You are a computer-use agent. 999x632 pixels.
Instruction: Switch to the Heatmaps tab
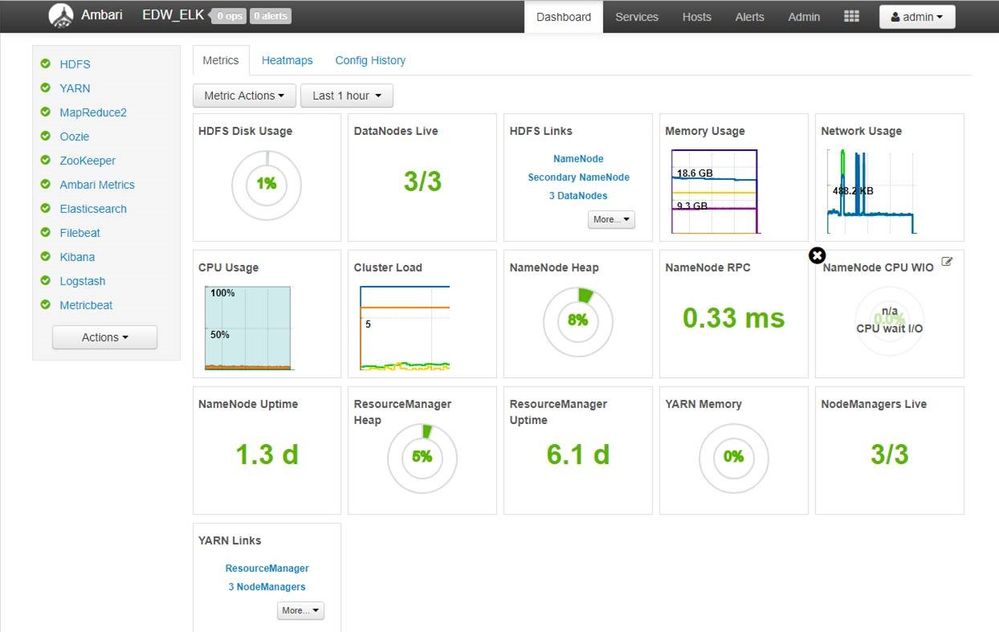click(x=287, y=60)
